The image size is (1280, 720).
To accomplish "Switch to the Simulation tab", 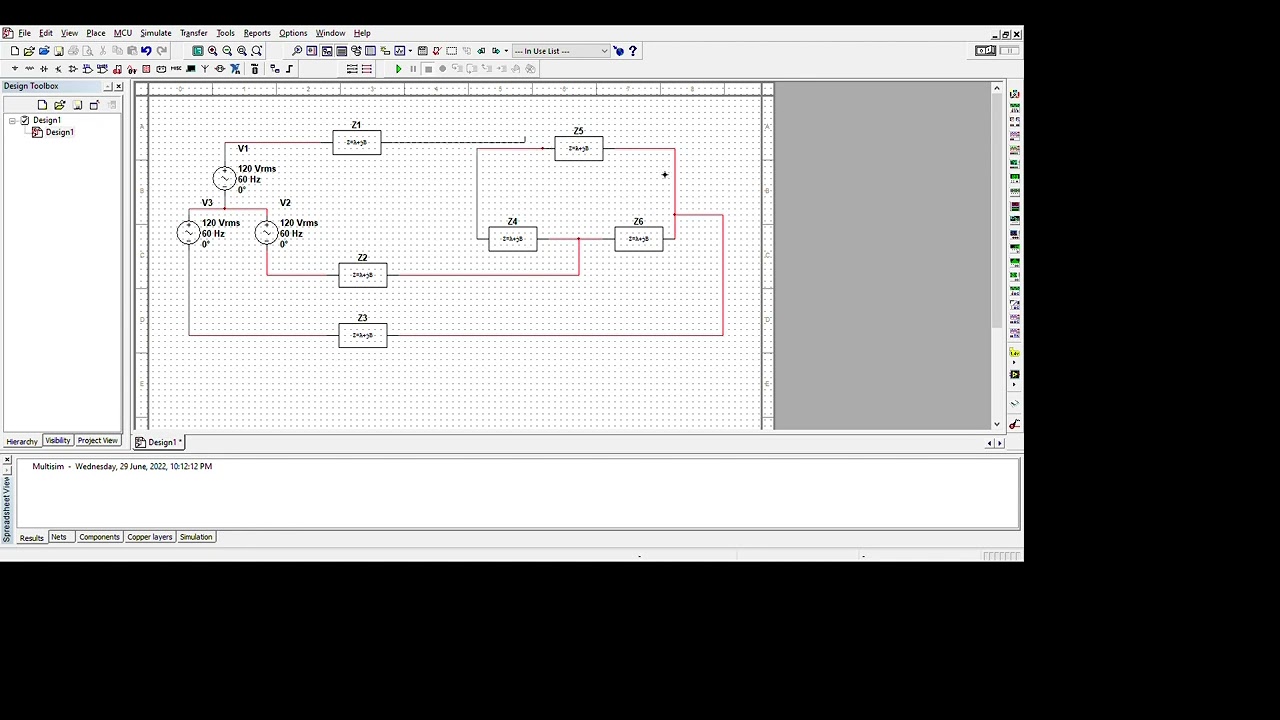I will pyautogui.click(x=196, y=538).
